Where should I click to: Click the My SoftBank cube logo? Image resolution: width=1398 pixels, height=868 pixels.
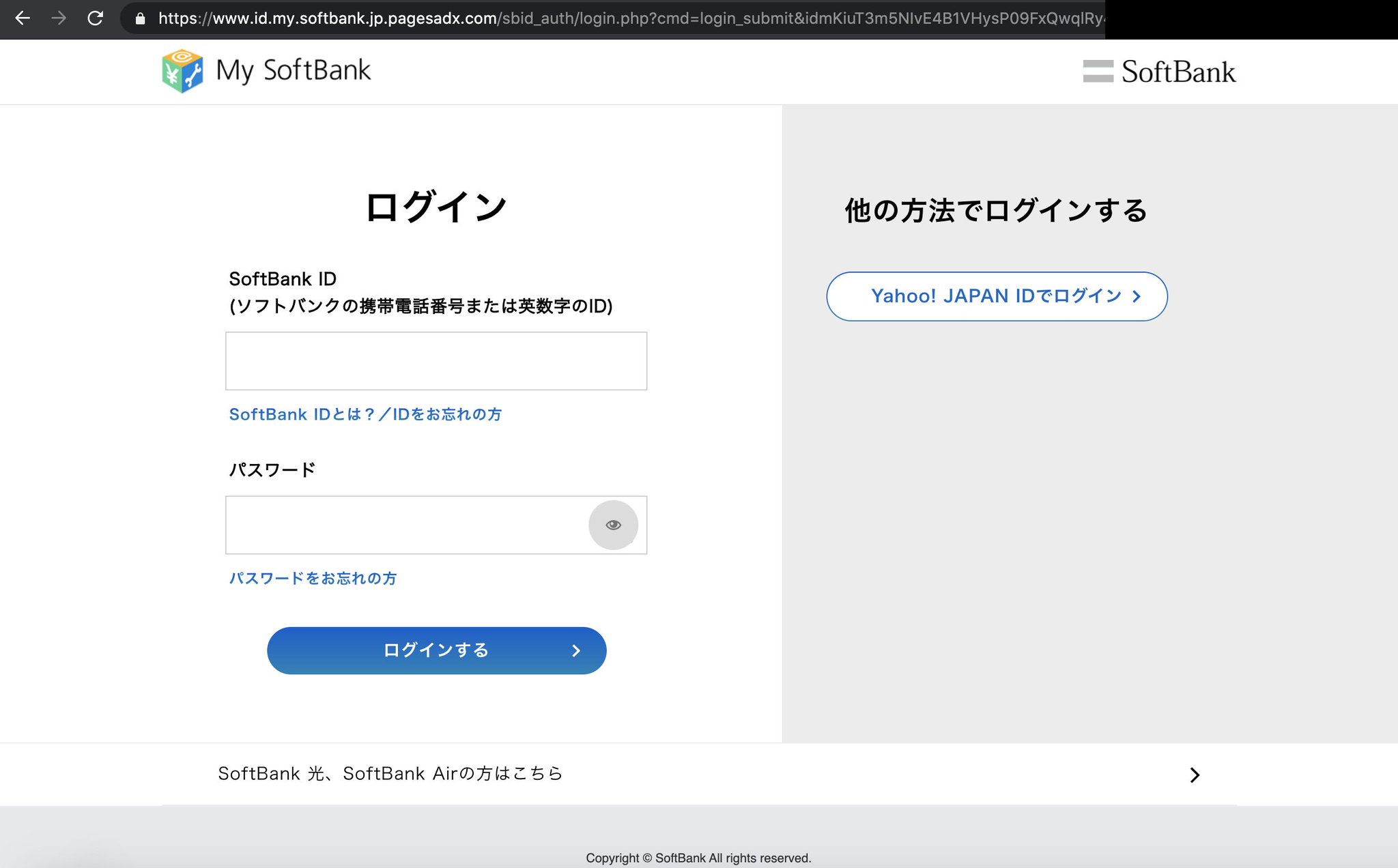182,71
